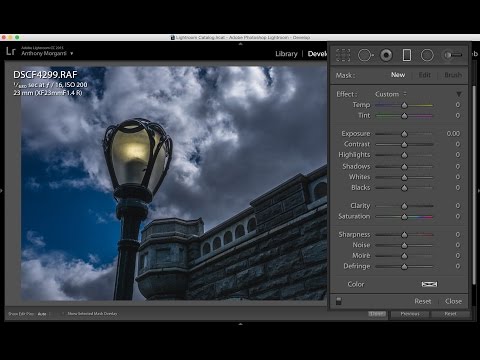The height and width of the screenshot is (360, 480).
Task: Click the Color label
Action: coord(356,284)
